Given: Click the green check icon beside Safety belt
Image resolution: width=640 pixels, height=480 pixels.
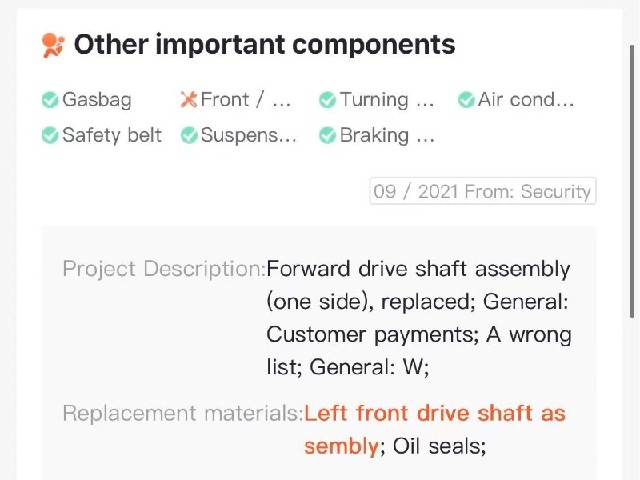Looking at the screenshot, I should pyautogui.click(x=50, y=136).
